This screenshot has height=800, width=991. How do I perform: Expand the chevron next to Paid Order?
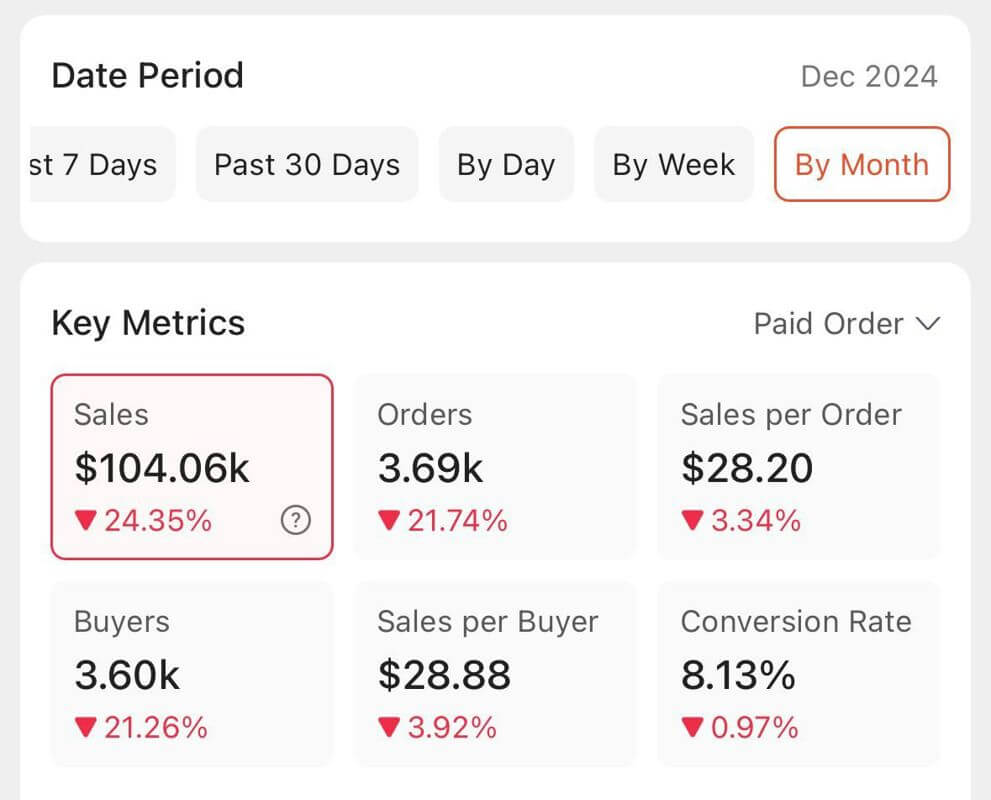(x=927, y=324)
